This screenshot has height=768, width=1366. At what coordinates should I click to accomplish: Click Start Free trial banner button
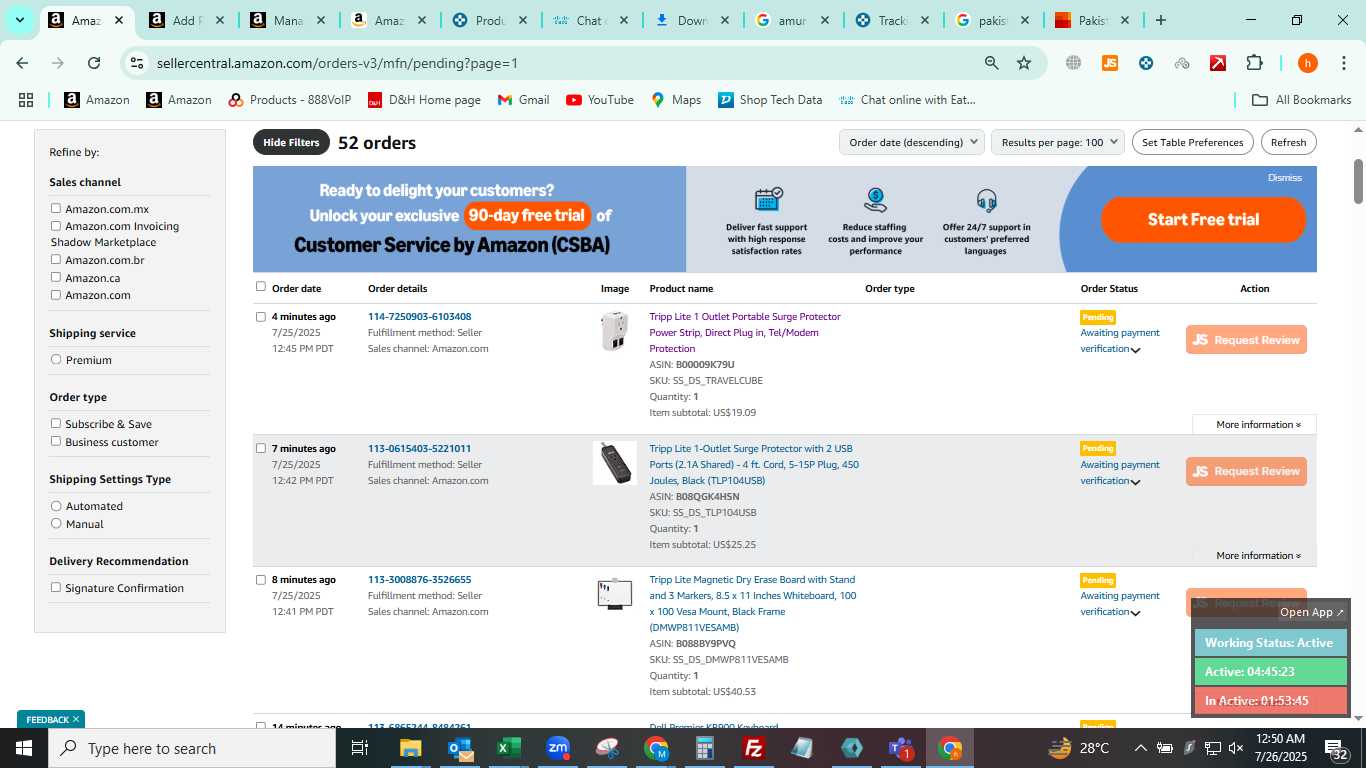1203,220
